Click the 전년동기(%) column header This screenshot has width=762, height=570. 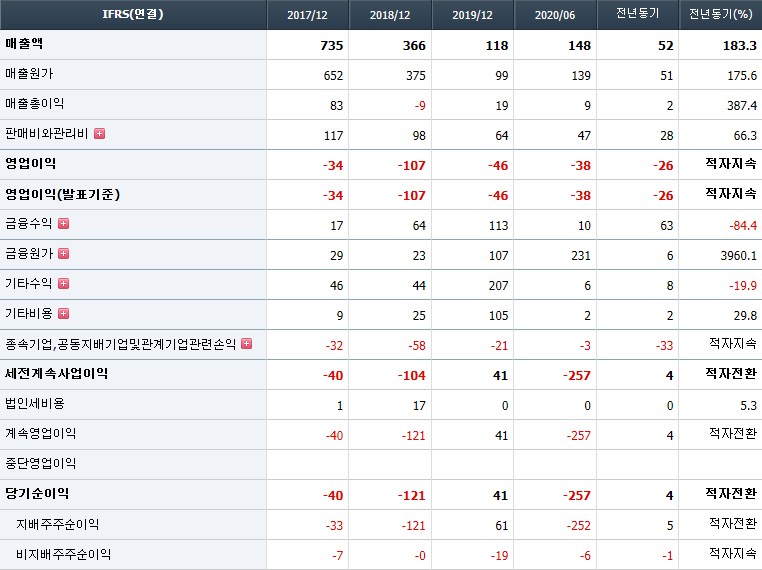721,14
